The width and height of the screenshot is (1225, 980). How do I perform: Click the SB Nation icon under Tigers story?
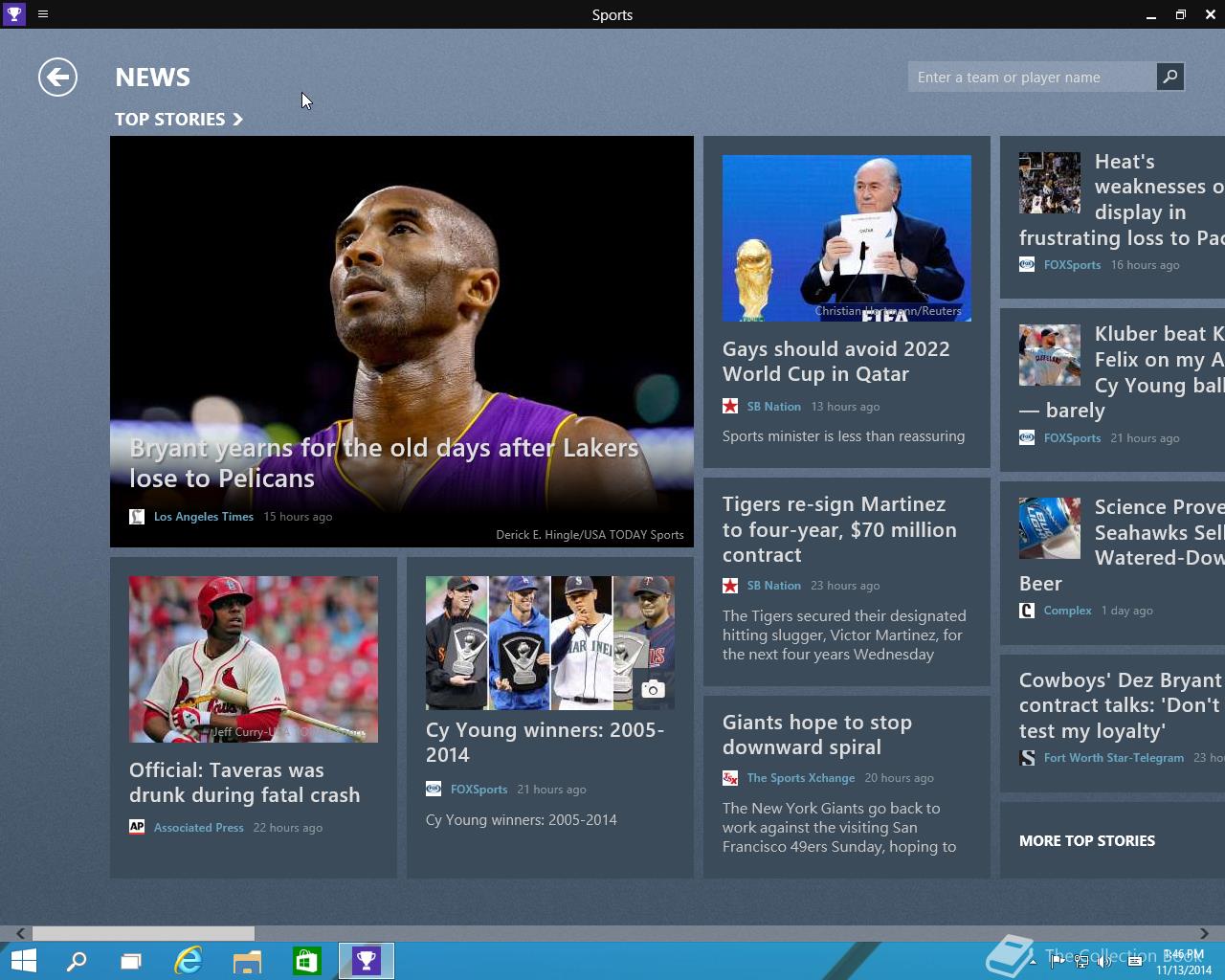click(730, 586)
